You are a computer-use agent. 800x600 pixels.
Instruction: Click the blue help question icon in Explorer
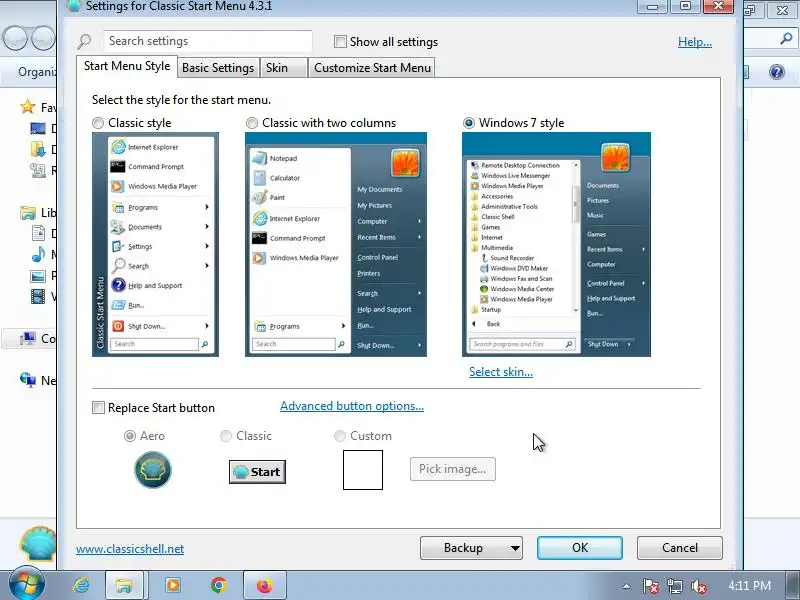pyautogui.click(x=777, y=72)
